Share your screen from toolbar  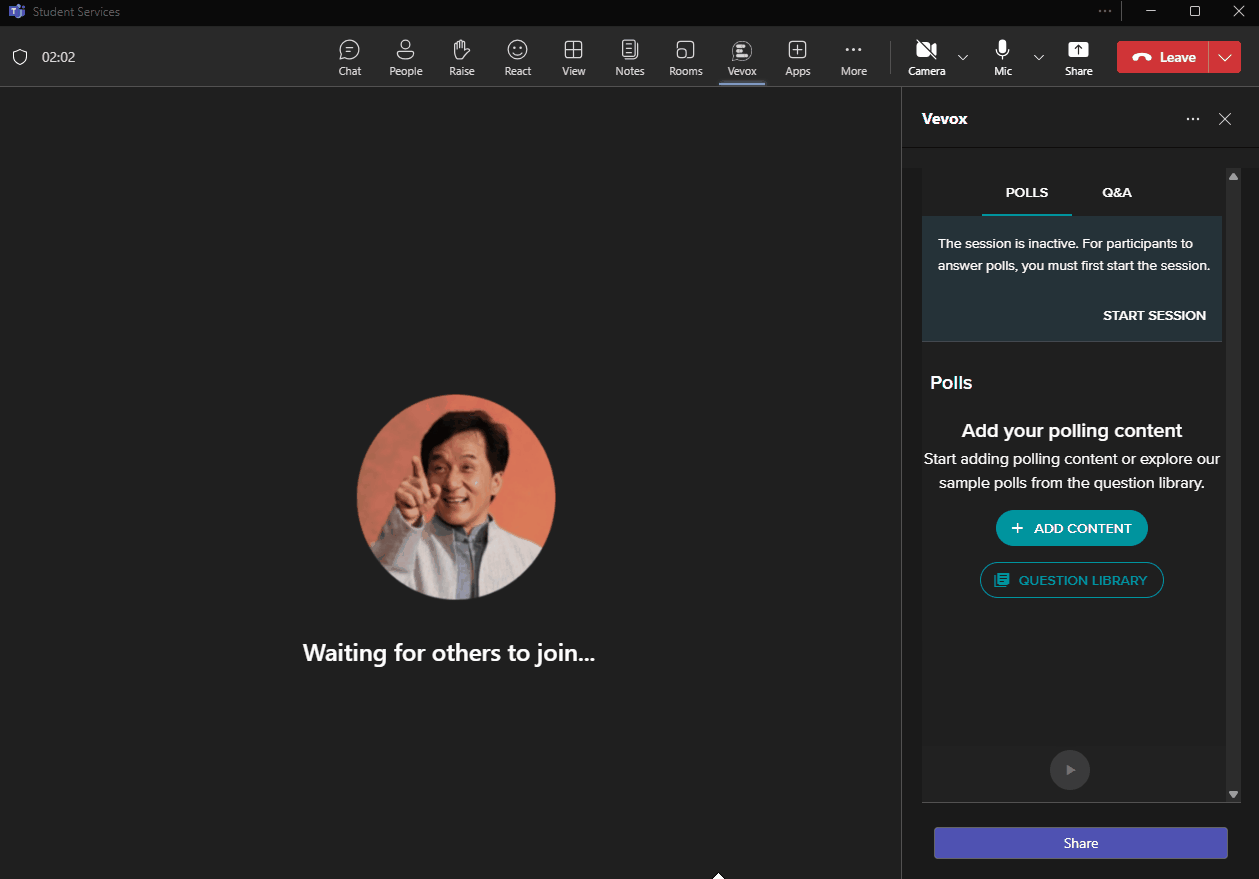1079,57
